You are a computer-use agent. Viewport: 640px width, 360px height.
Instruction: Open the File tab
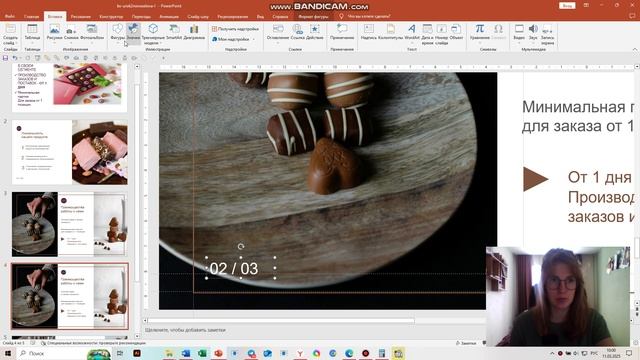10,16
